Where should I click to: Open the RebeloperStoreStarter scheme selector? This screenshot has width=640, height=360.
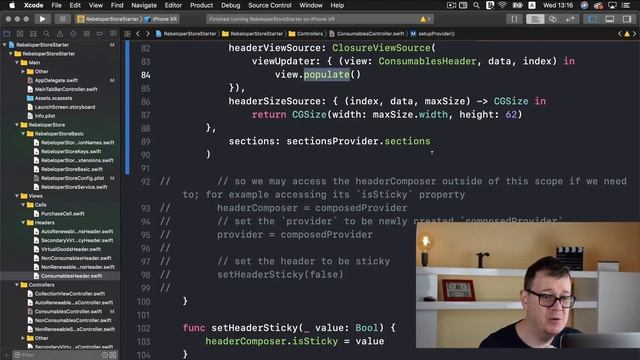(x=108, y=19)
